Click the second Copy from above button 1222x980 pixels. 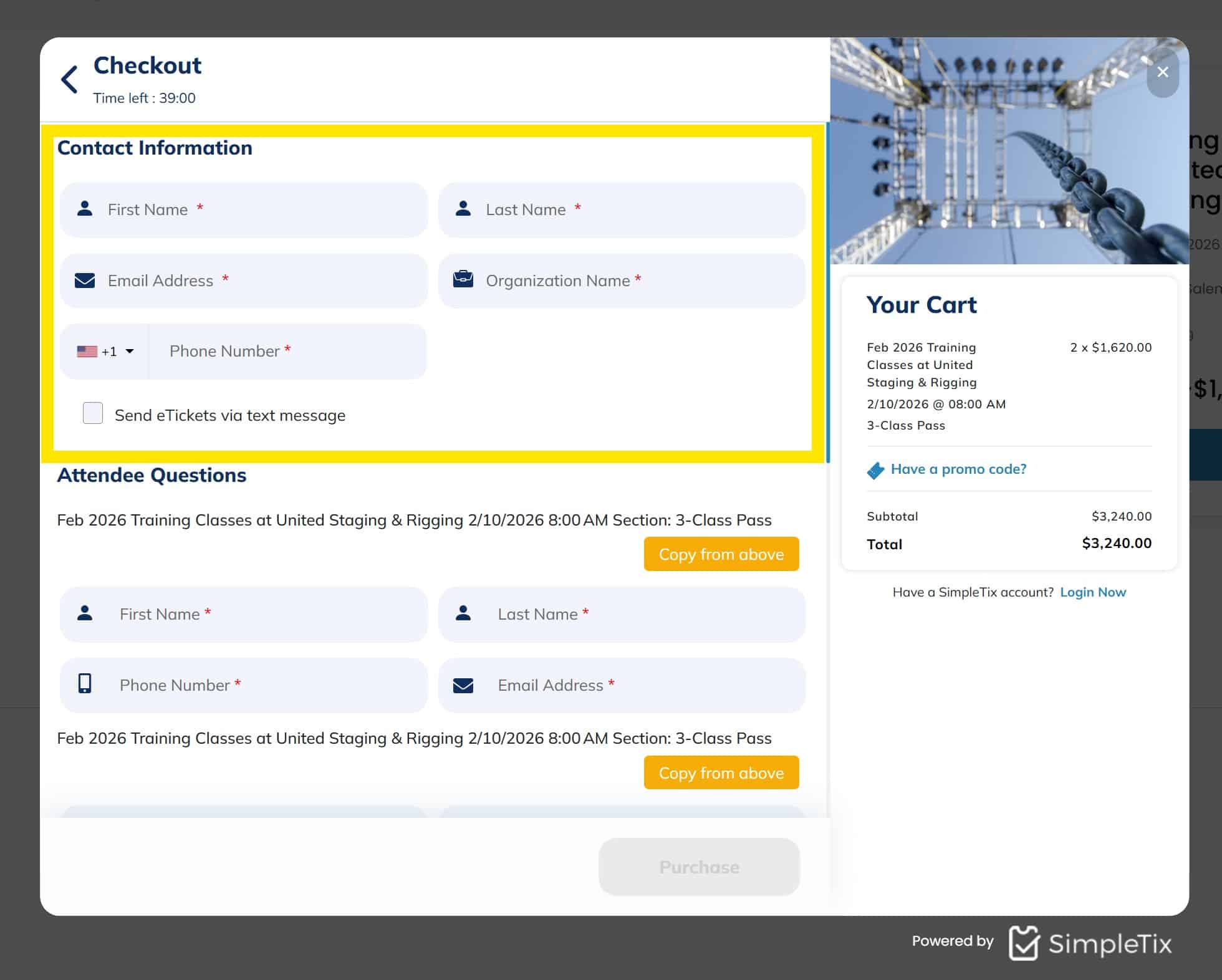click(721, 772)
